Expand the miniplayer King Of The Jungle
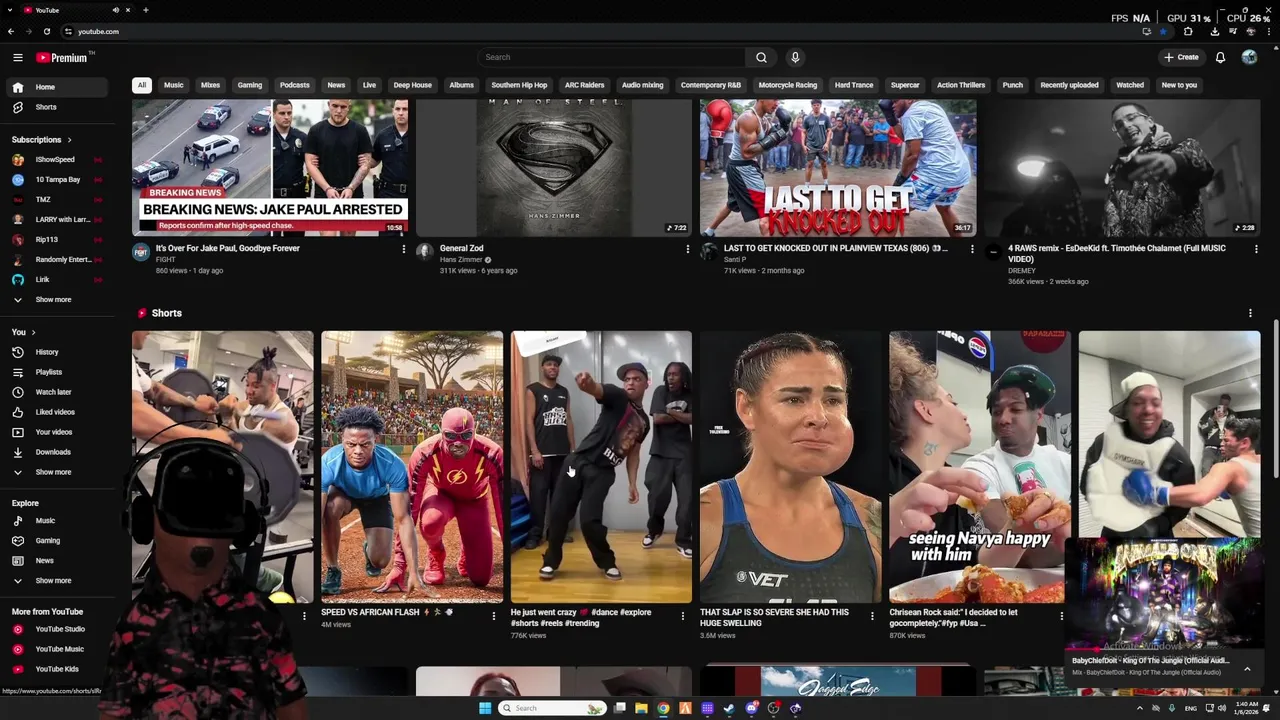Viewport: 1280px width, 720px height. coord(1247,669)
